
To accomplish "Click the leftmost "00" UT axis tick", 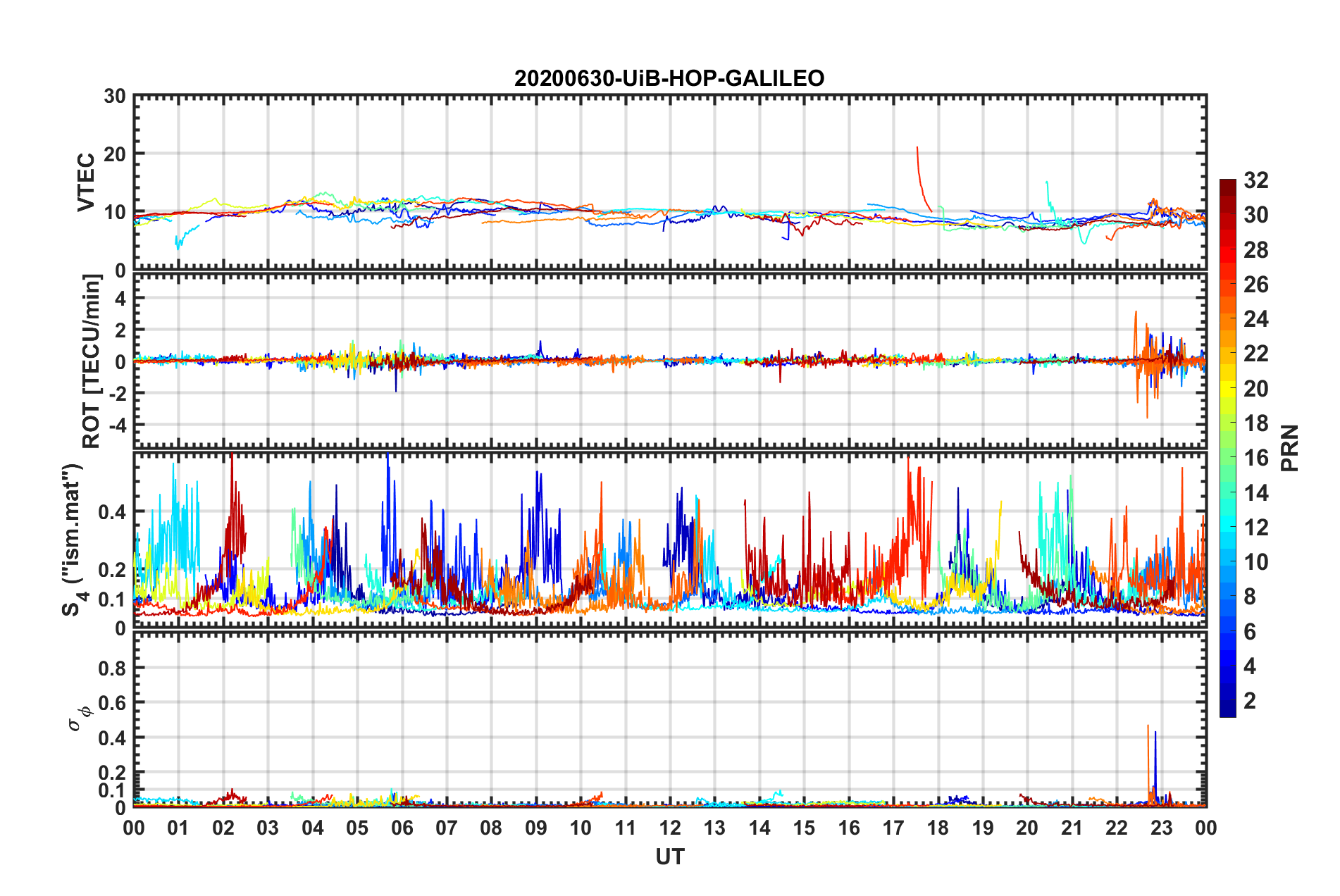I will (134, 828).
